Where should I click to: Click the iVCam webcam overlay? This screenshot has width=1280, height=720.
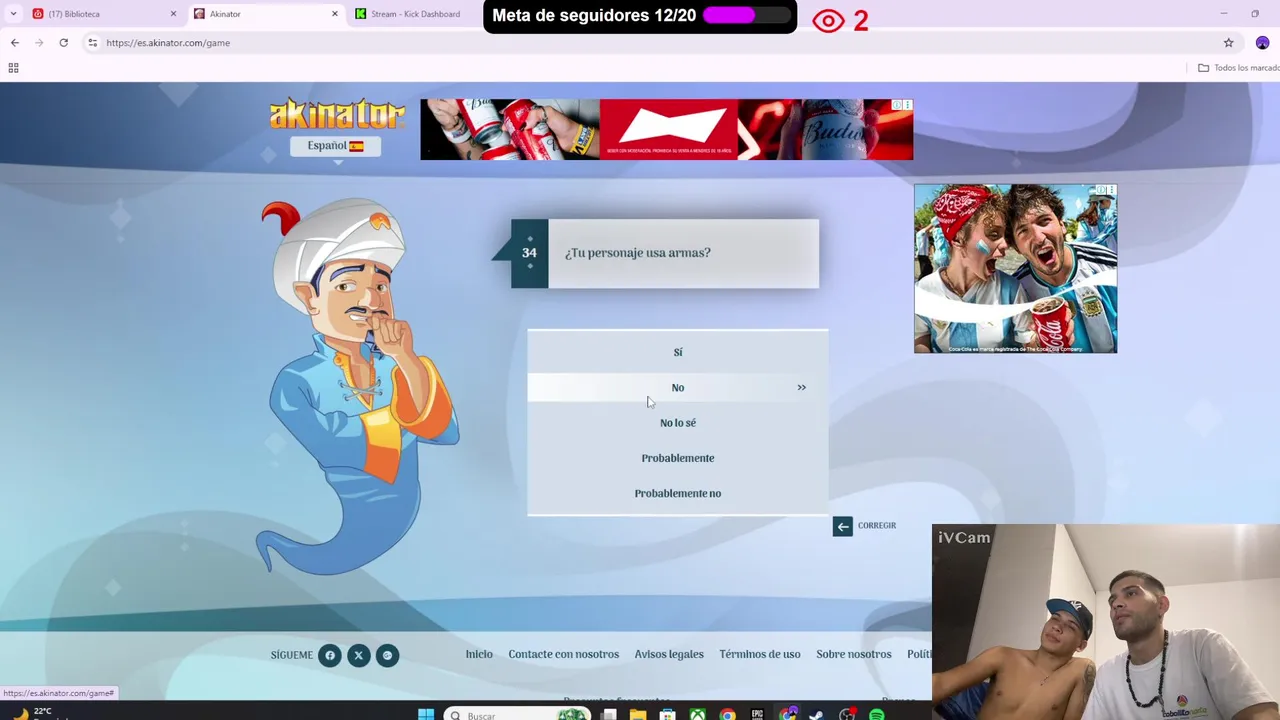coord(1106,622)
